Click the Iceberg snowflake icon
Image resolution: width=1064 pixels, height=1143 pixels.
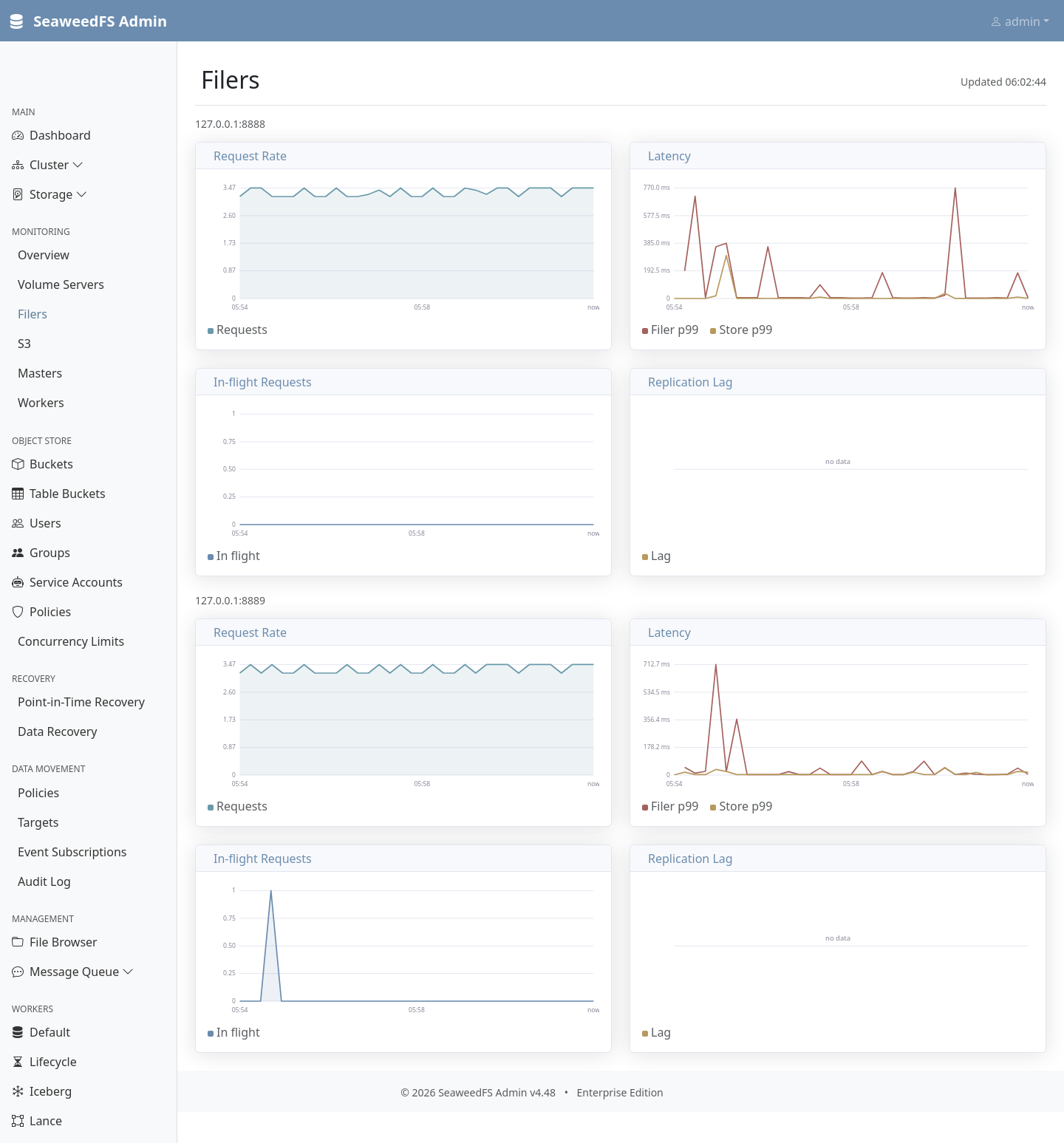[18, 1092]
